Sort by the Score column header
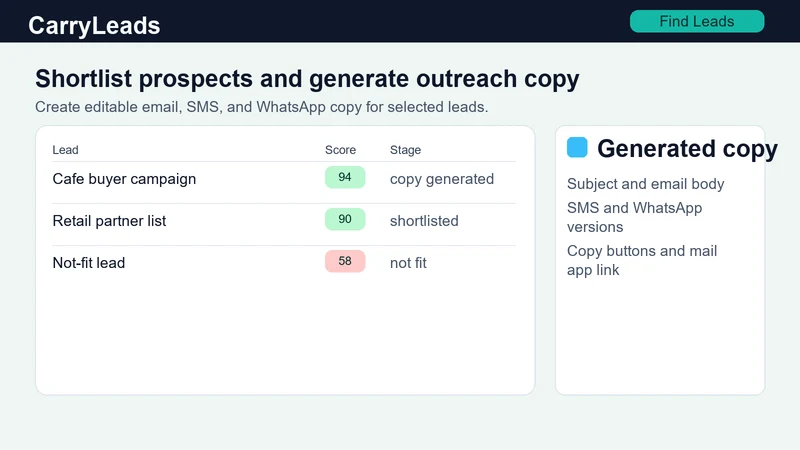The height and width of the screenshot is (450, 800). pyautogui.click(x=340, y=150)
